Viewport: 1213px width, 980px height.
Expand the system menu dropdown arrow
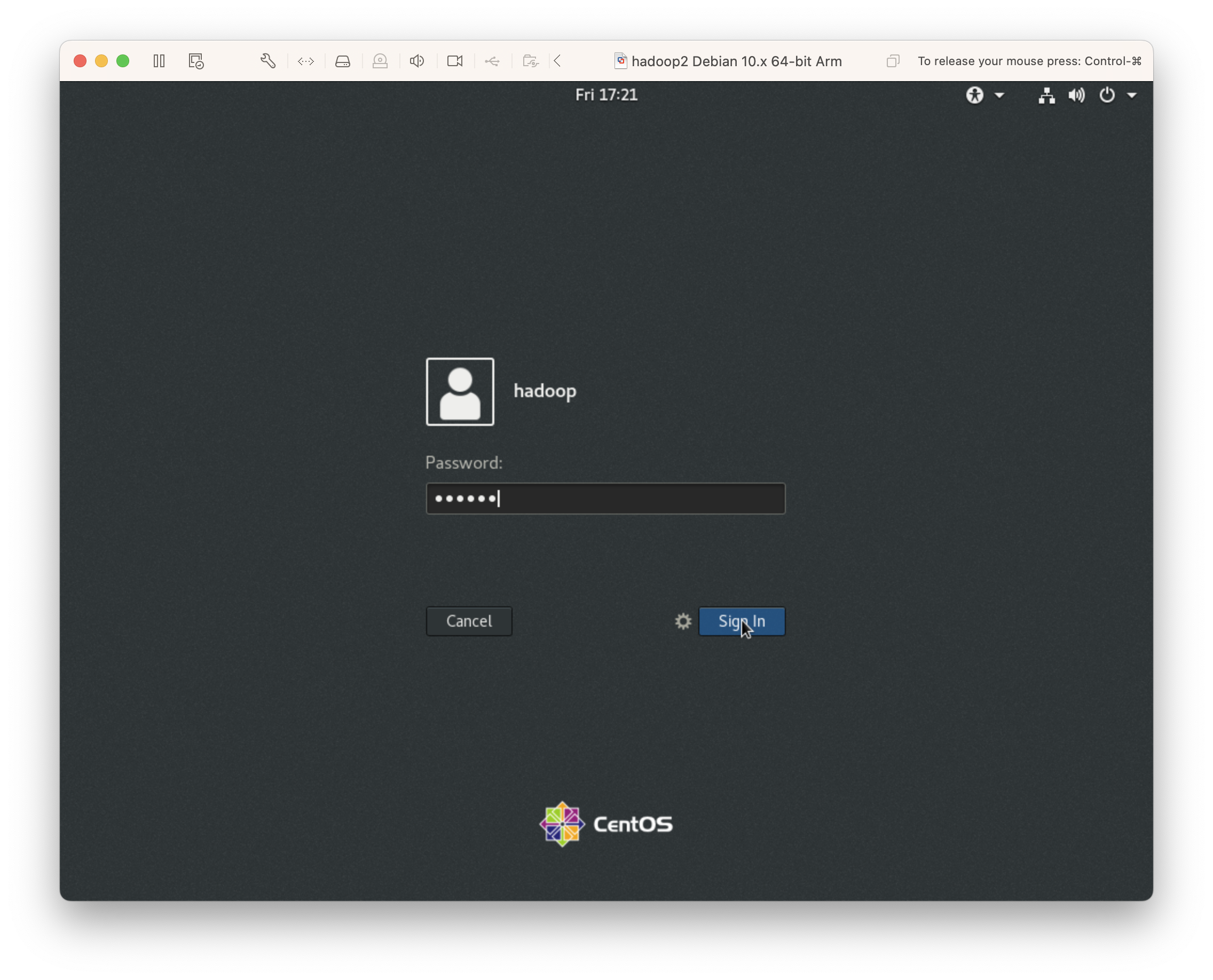pyautogui.click(x=1132, y=95)
